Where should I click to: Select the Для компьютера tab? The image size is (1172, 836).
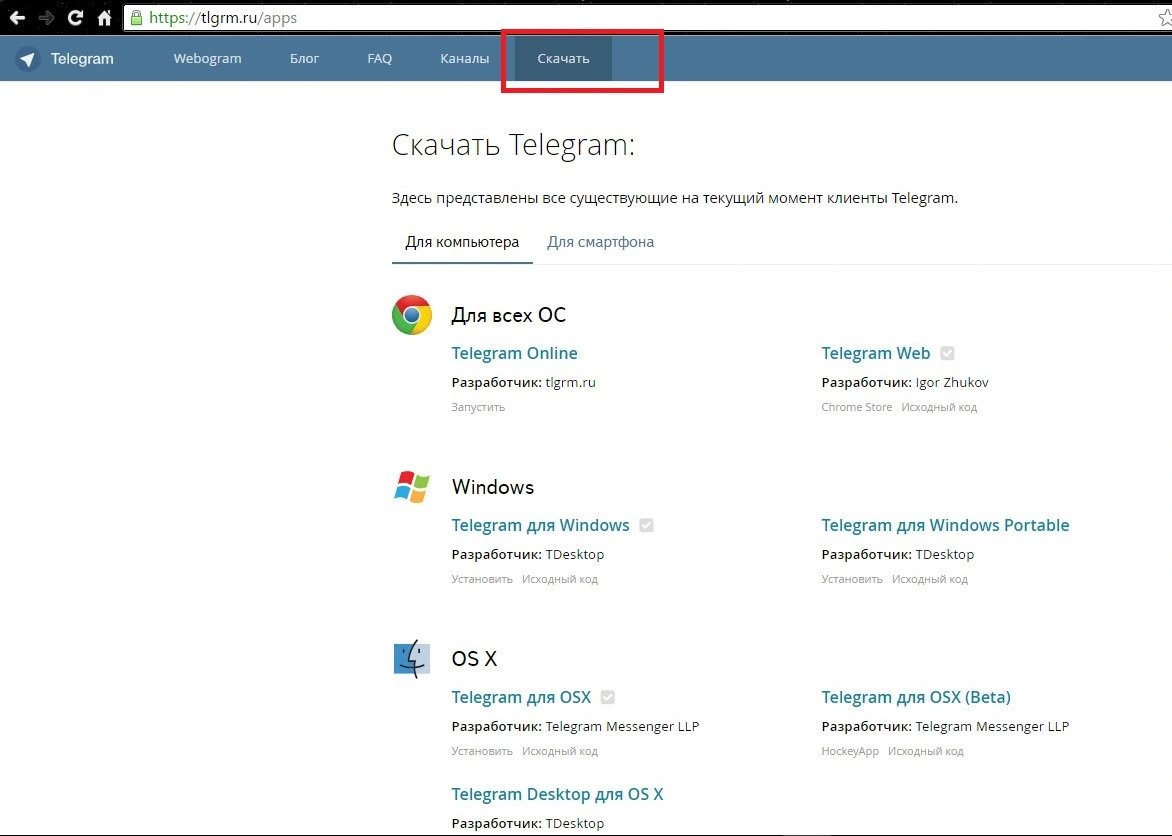(x=462, y=242)
